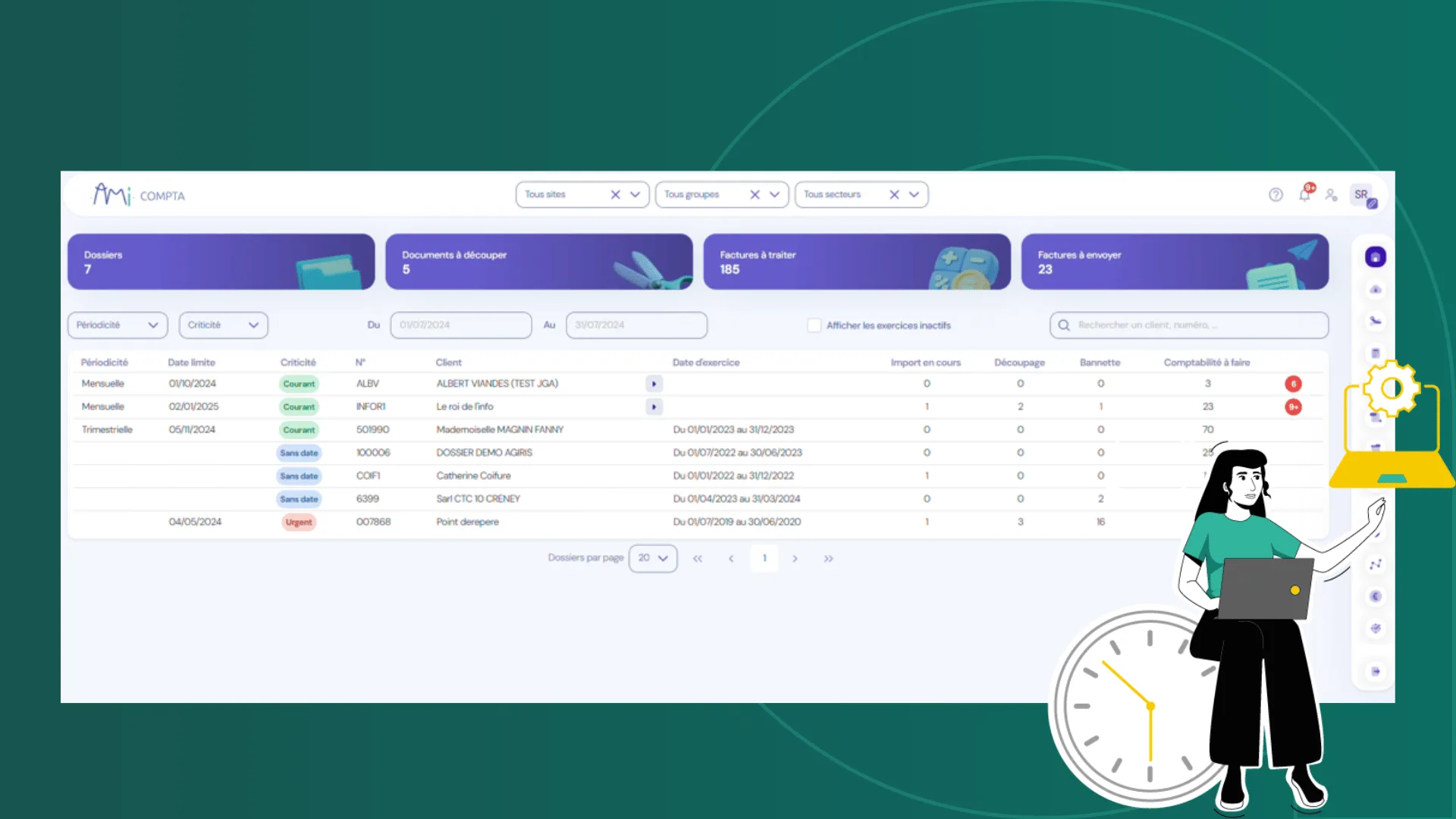
Task: Open the cloud upload sidebar icon
Action: tap(1375, 290)
